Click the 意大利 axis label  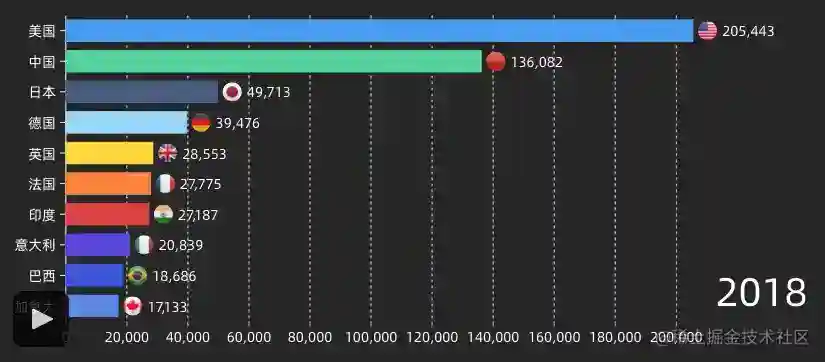(35, 245)
